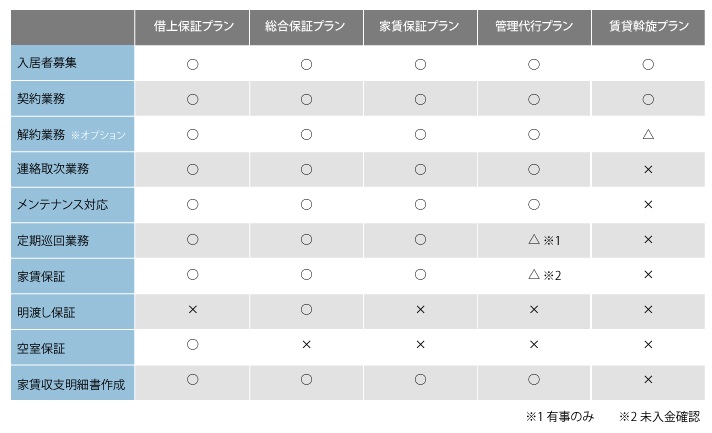Image resolution: width=712 pixels, height=433 pixels.
Task: Click the × for 家賃収支明細書作成 under 賃貸斡旋プラン
Action: coord(648,379)
